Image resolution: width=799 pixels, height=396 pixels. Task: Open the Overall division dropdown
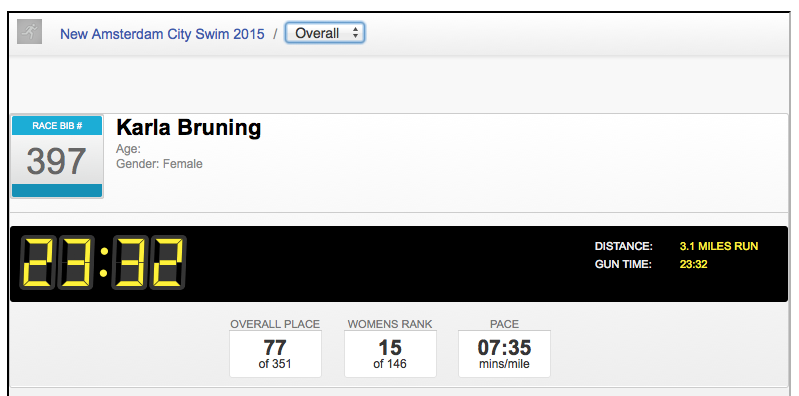click(x=325, y=33)
